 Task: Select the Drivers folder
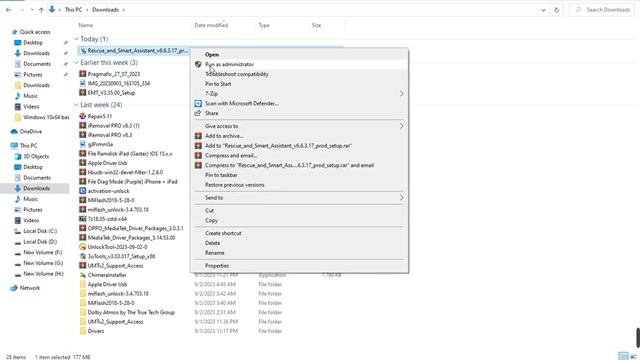tap(96, 331)
